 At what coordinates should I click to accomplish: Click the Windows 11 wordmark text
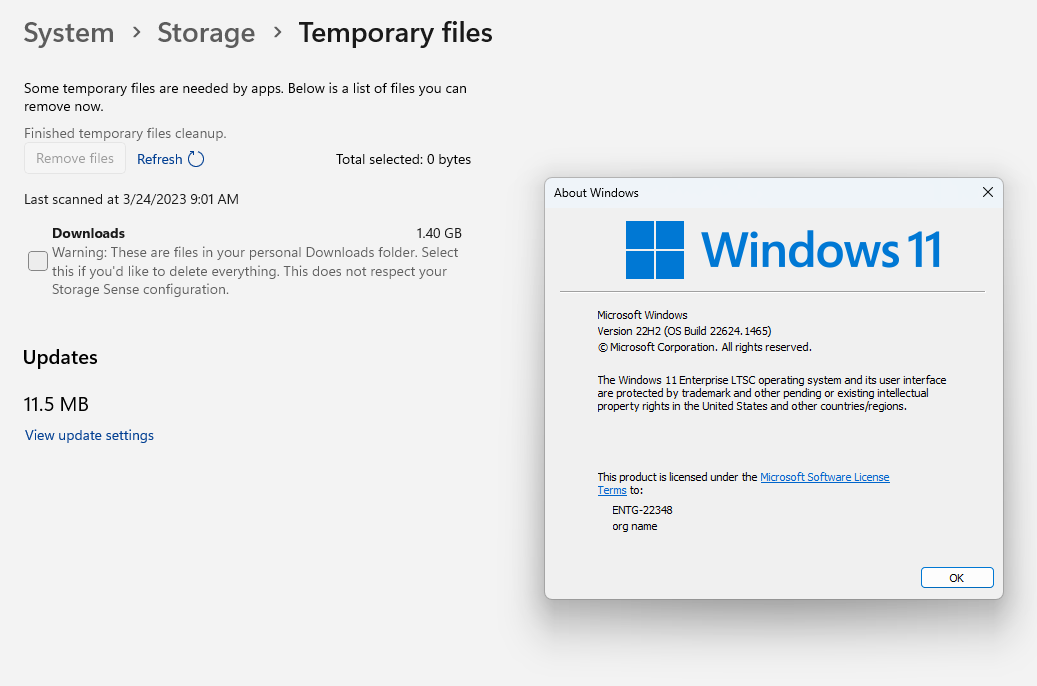(x=821, y=250)
